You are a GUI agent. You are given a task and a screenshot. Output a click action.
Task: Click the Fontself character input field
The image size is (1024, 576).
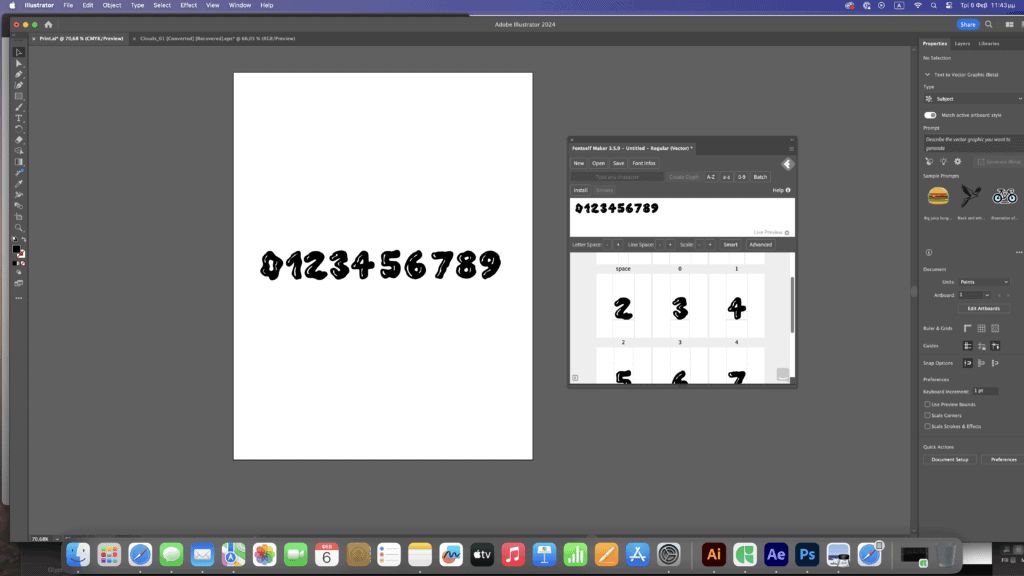point(617,177)
